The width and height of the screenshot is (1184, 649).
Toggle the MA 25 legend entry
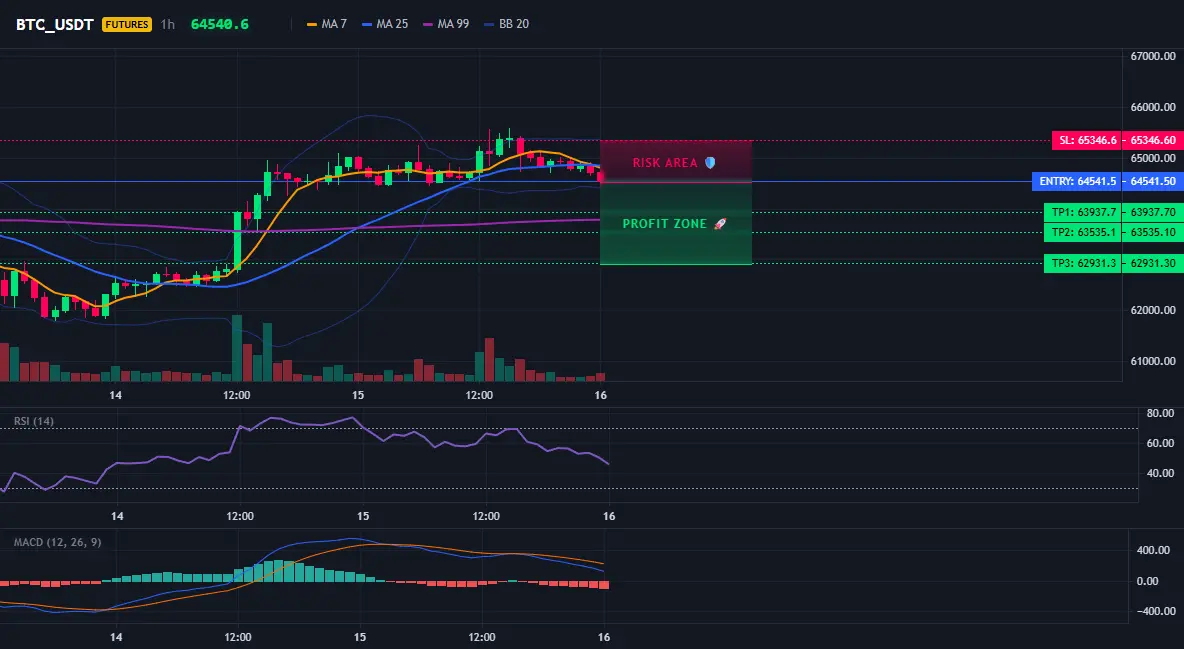pos(385,24)
